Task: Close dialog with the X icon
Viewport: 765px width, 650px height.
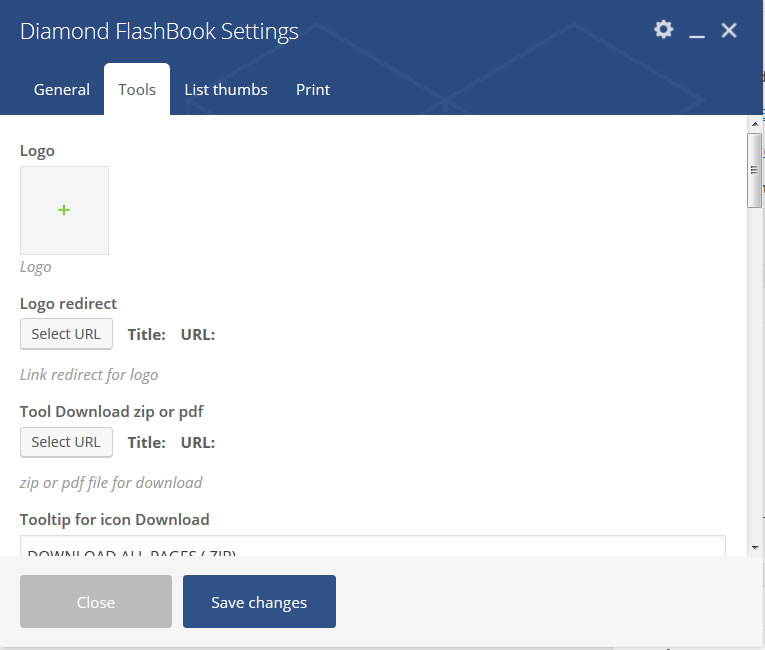Action: point(729,30)
